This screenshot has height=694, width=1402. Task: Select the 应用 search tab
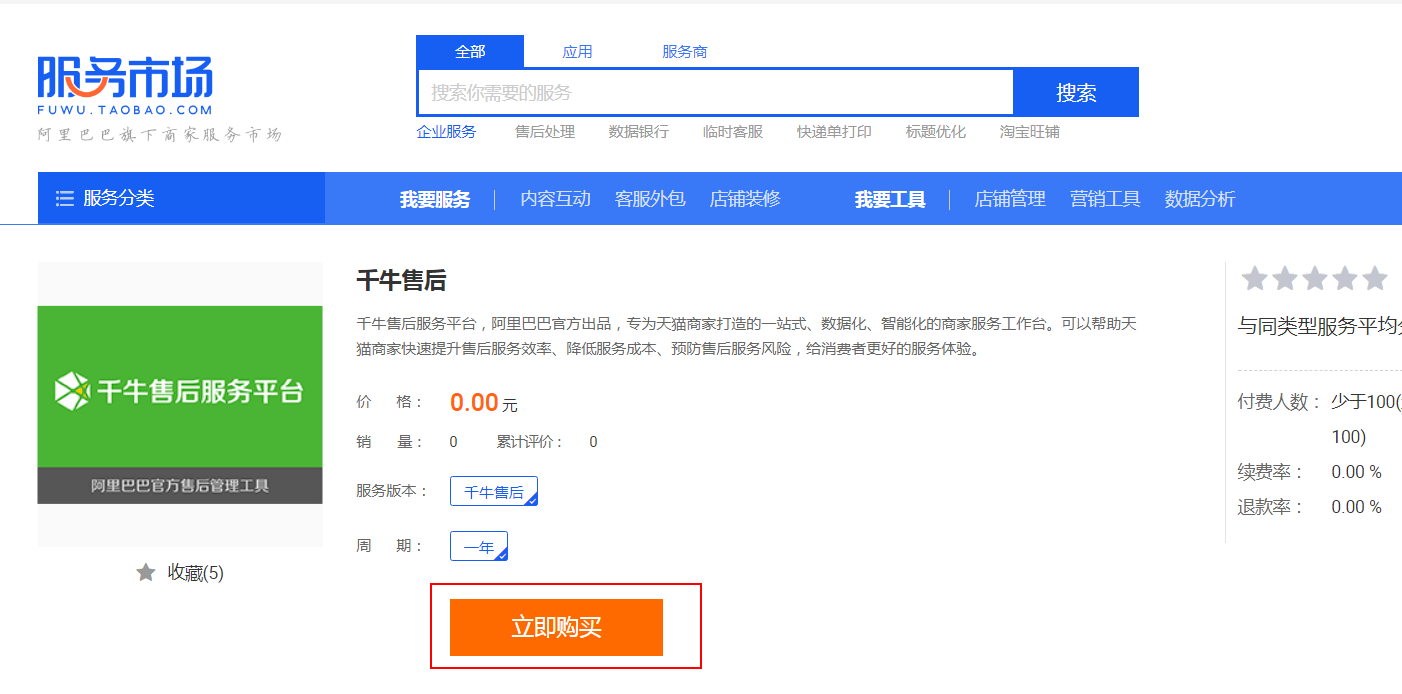click(x=577, y=51)
